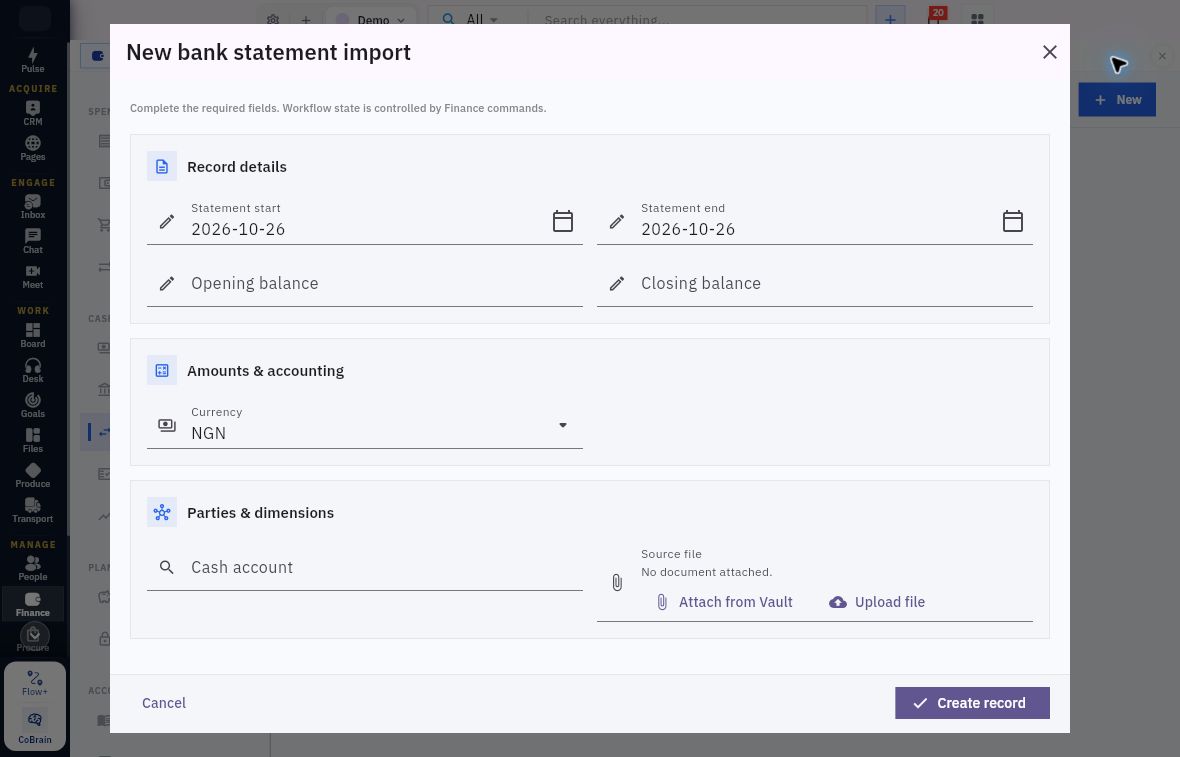Focus the Closing balance field
Image resolution: width=1180 pixels, height=757 pixels.
point(814,283)
